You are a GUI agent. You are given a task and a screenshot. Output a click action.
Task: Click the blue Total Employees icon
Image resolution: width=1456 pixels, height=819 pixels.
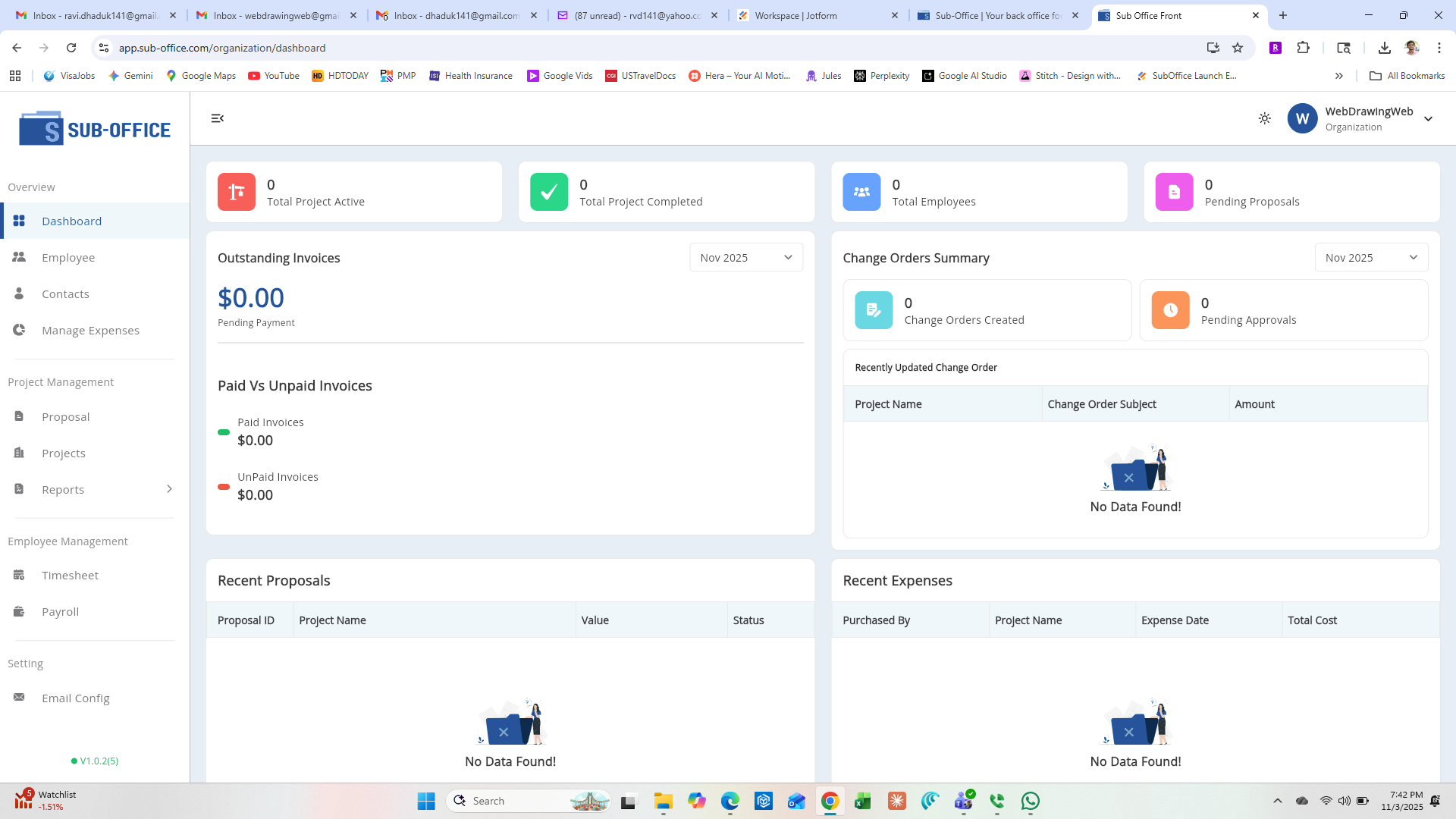(x=861, y=192)
